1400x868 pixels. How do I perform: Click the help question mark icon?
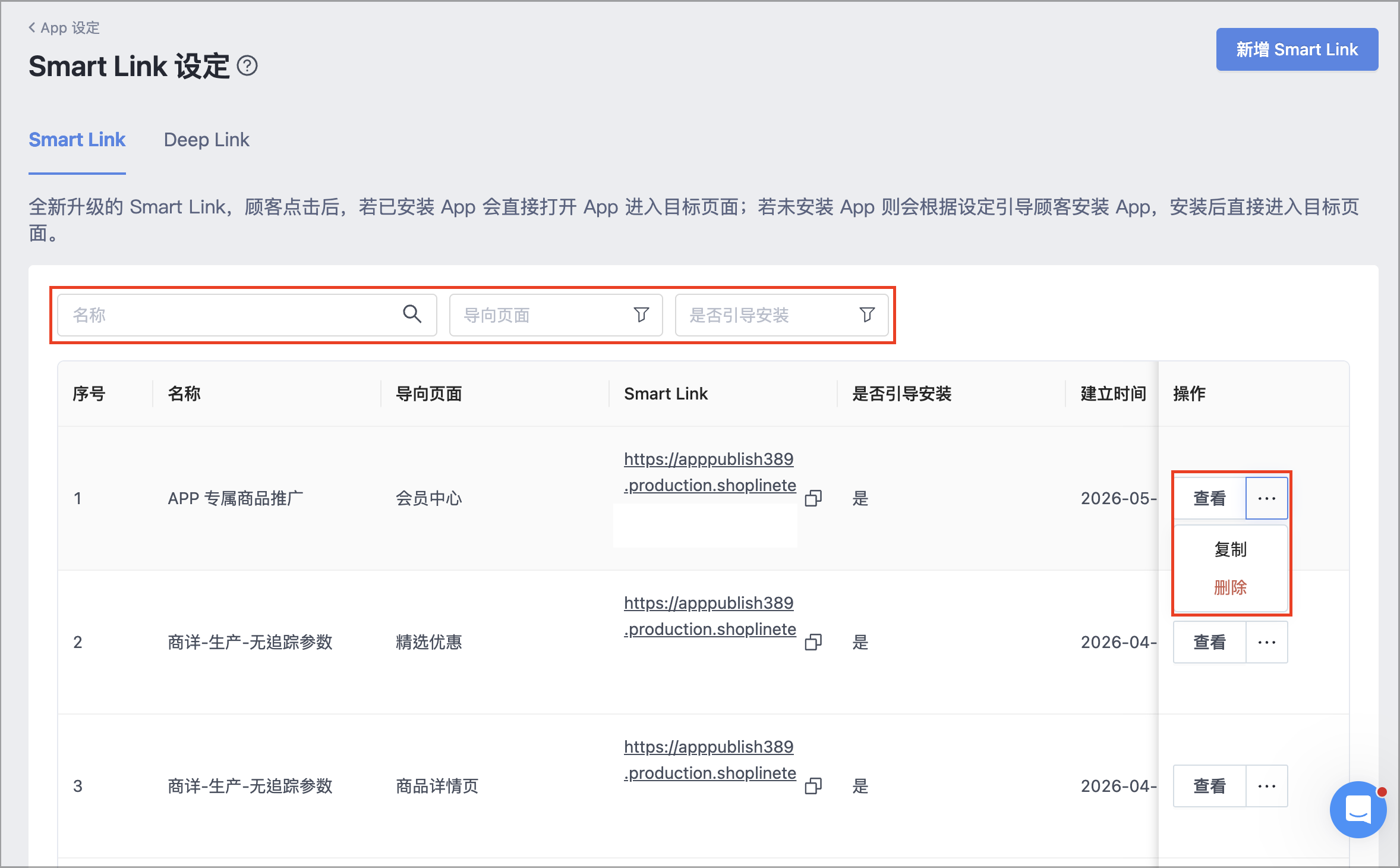point(247,65)
